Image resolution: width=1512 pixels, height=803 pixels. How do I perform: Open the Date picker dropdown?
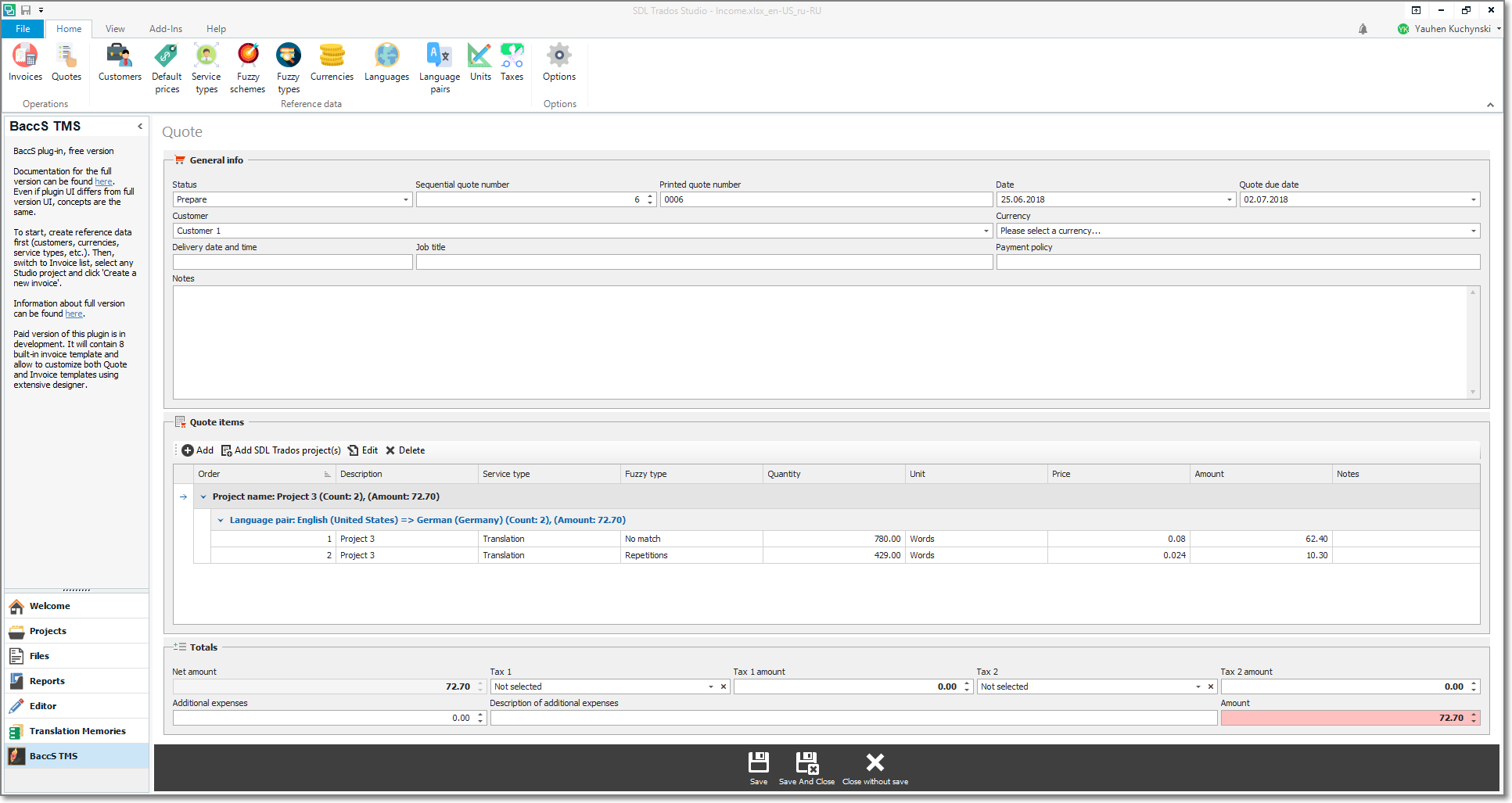click(1229, 200)
